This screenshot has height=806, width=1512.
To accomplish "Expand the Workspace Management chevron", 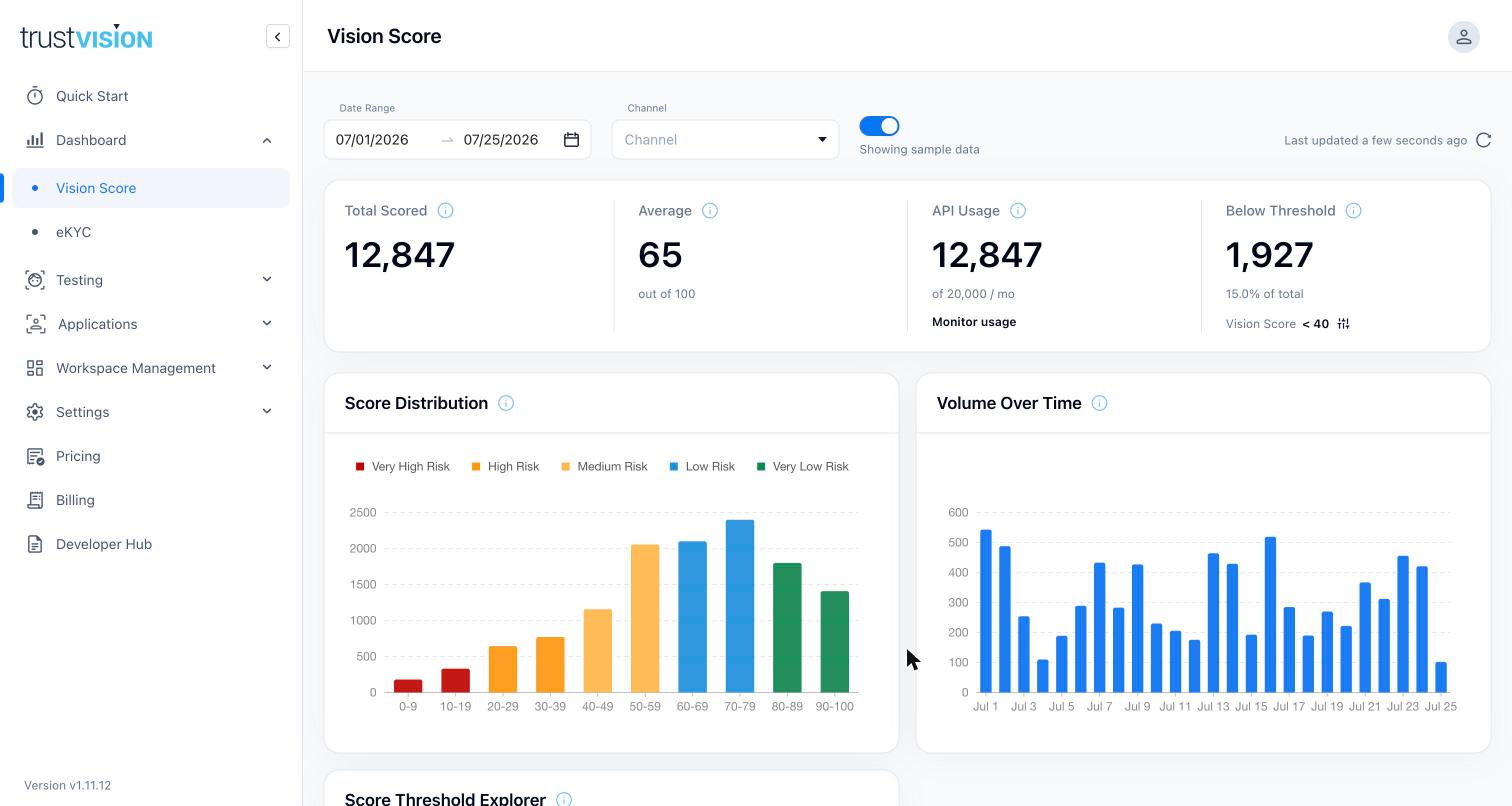I will (267, 368).
